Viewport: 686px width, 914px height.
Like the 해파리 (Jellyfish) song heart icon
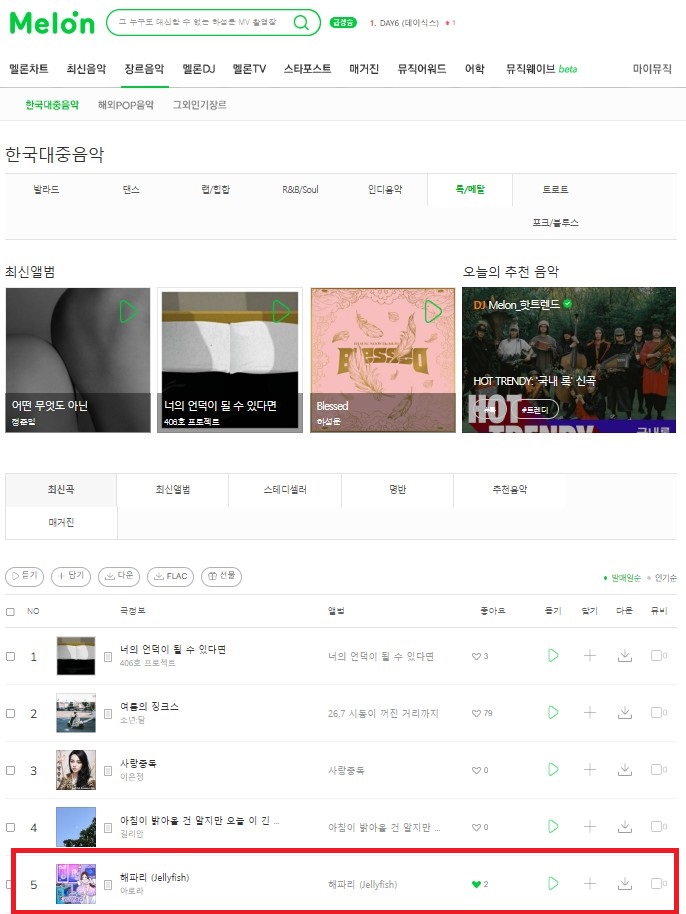[x=476, y=884]
